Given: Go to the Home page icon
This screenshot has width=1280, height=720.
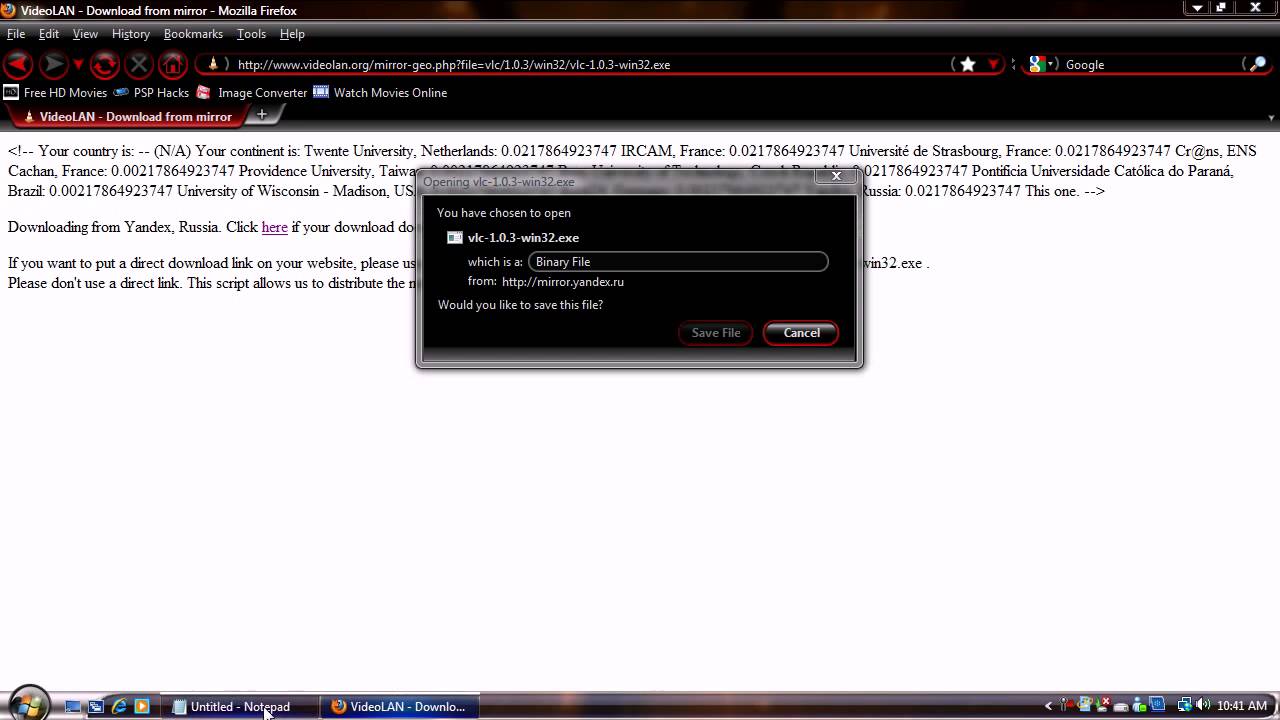Looking at the screenshot, I should (x=172, y=65).
